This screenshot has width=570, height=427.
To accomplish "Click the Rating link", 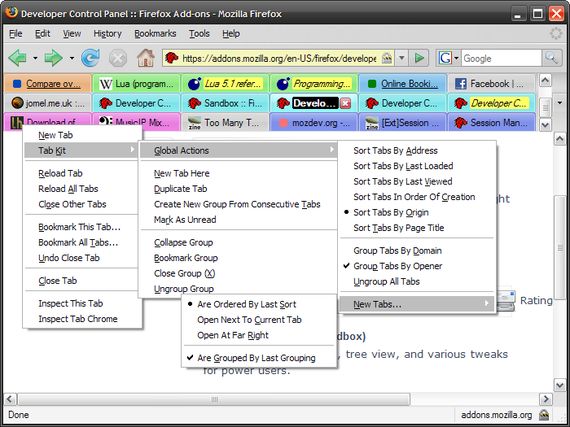I will (536, 301).
